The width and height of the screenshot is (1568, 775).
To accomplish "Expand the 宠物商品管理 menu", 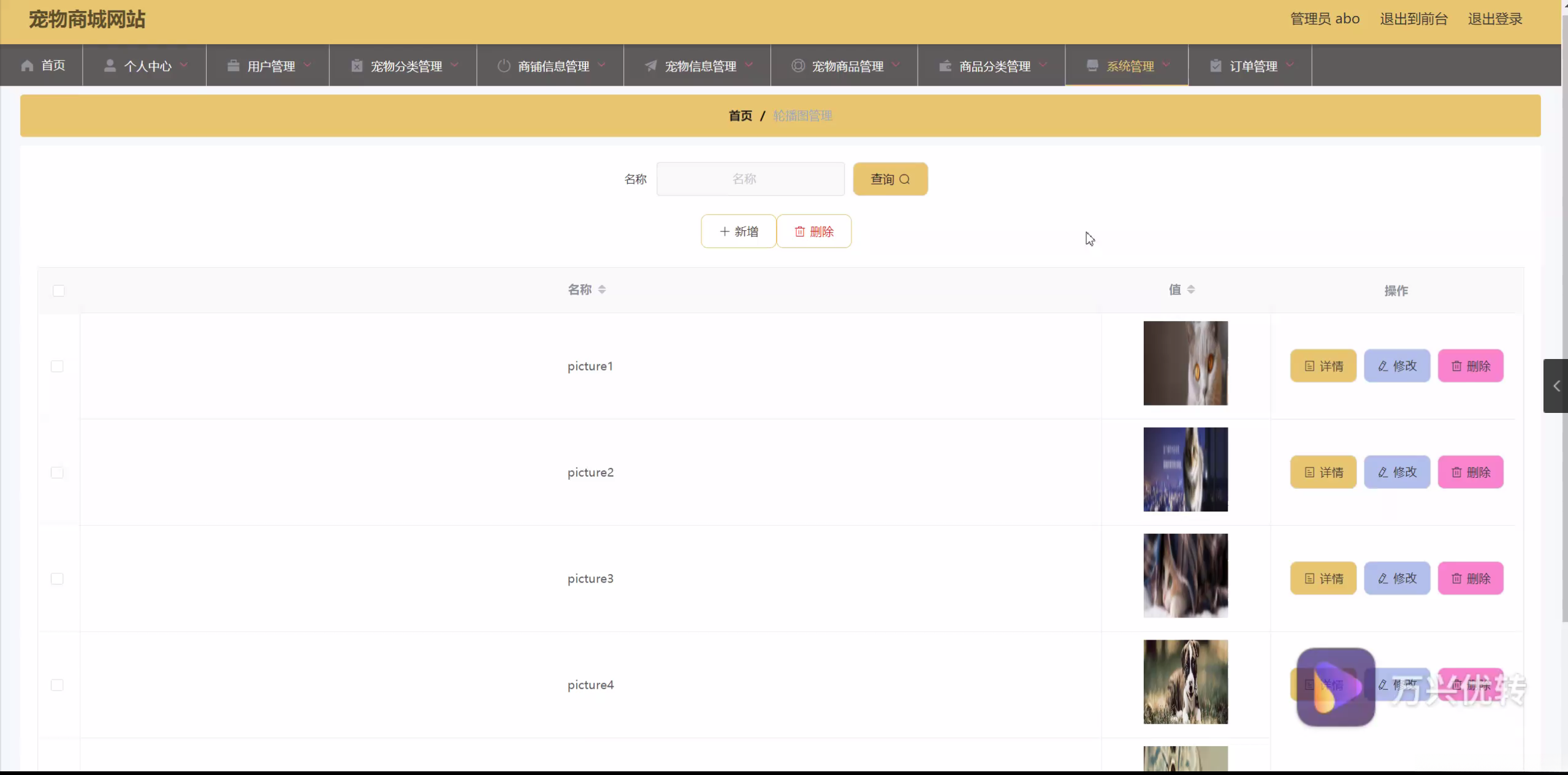I will (847, 66).
